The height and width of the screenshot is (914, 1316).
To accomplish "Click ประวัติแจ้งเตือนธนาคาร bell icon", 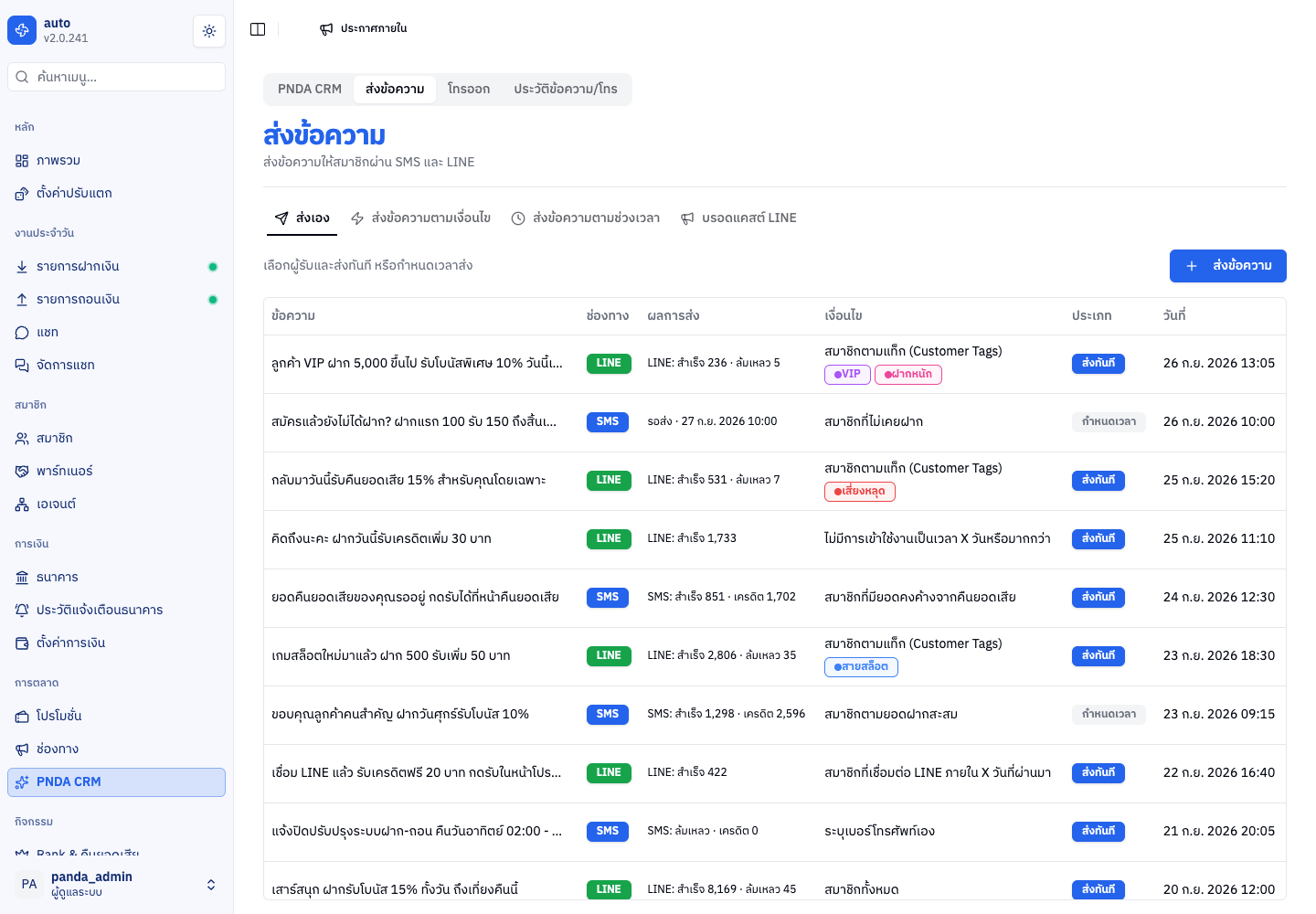I will coord(22,611).
